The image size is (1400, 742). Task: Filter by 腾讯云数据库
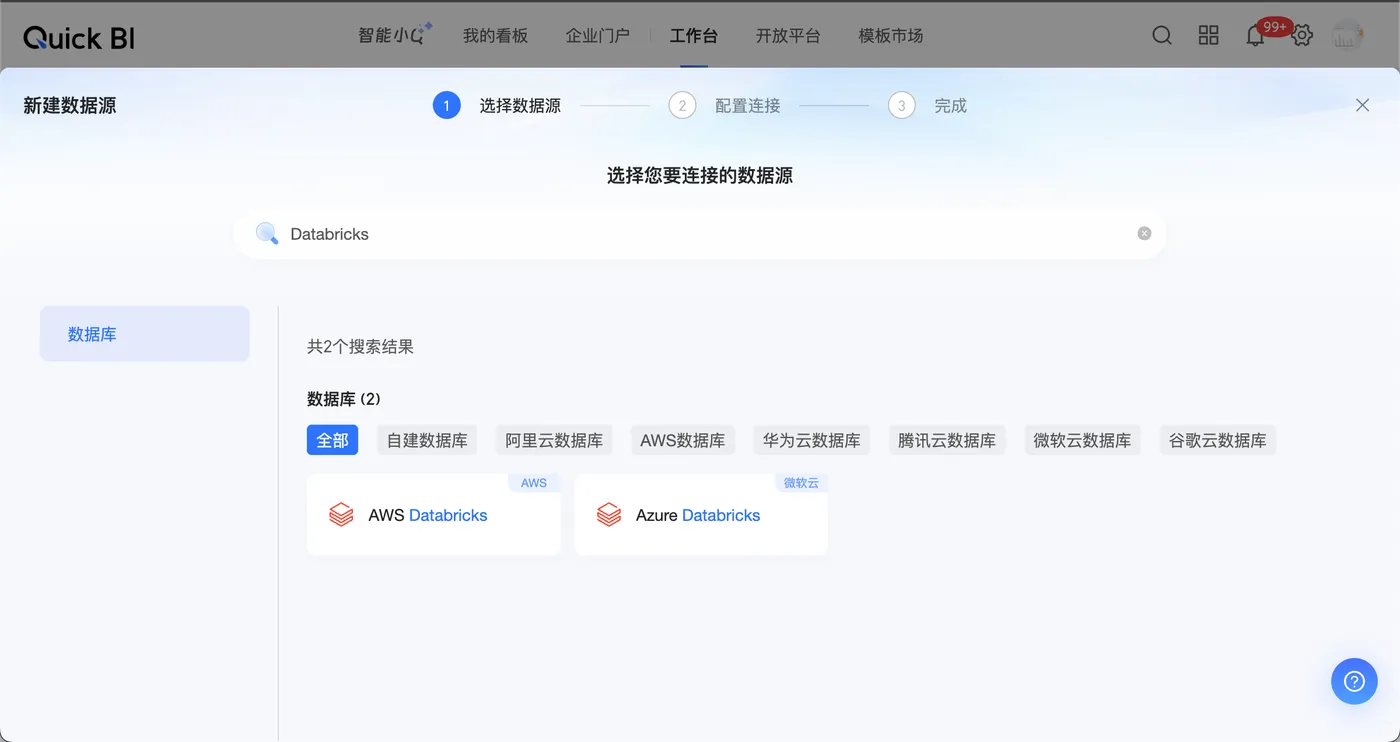[947, 440]
